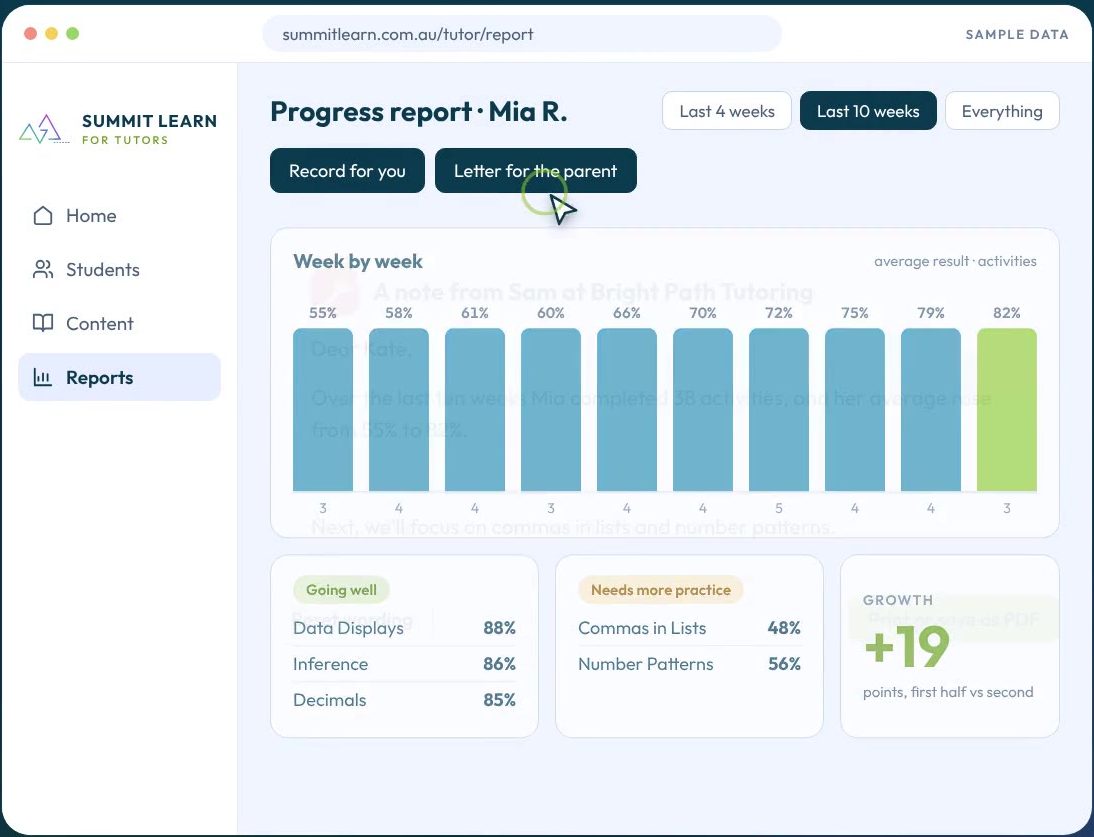Viewport: 1094px width, 837px height.
Task: Click the 88% Data Displays value
Action: pyautogui.click(x=500, y=628)
